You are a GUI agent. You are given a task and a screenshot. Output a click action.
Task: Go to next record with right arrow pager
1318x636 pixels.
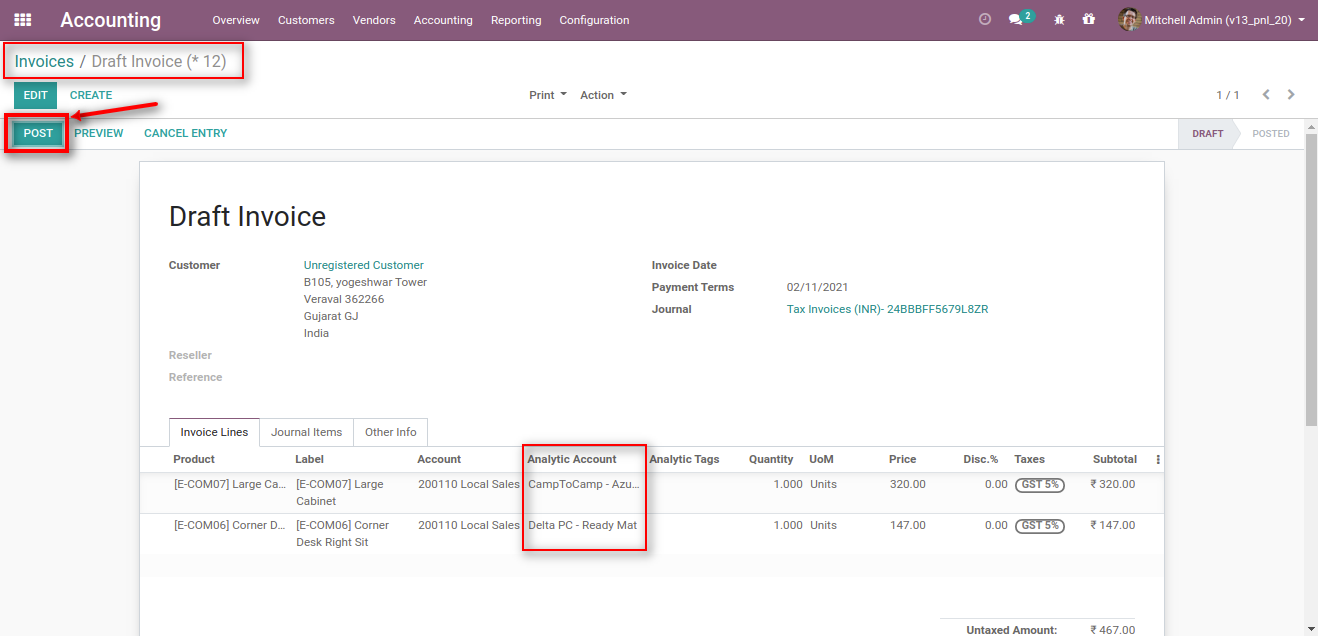point(1291,94)
